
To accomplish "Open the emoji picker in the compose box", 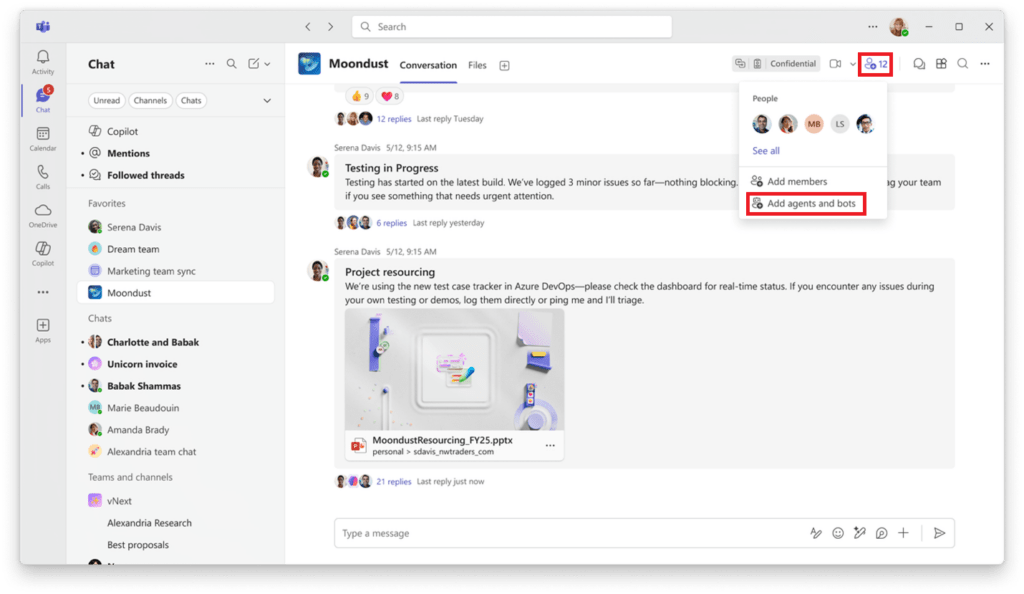I will [x=838, y=533].
